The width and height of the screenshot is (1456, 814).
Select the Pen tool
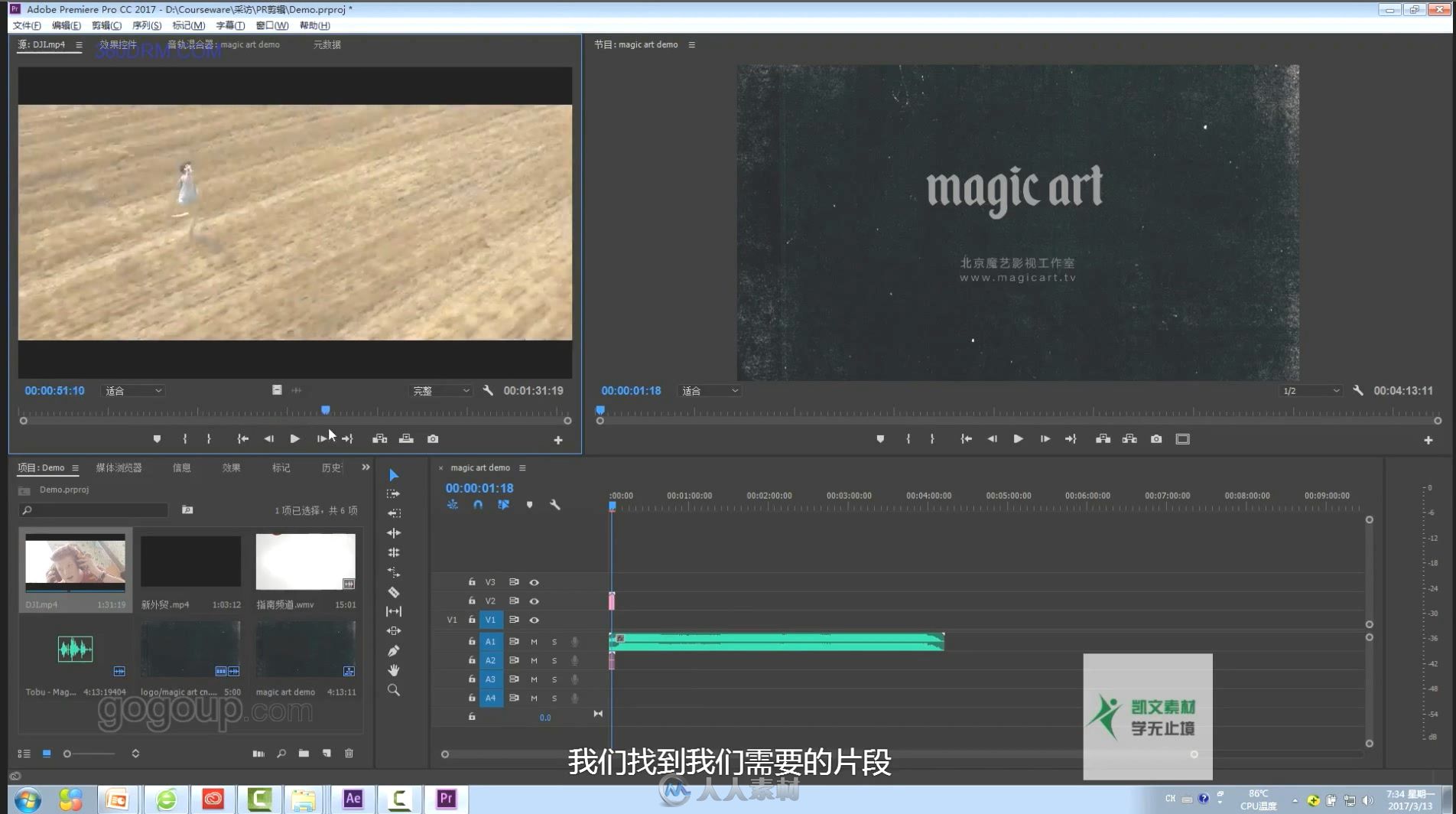[x=394, y=651]
